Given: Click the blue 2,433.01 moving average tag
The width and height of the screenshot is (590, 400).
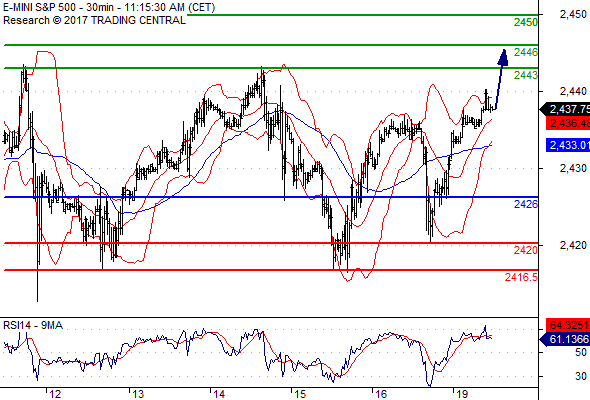Looking at the screenshot, I should 568,145.
